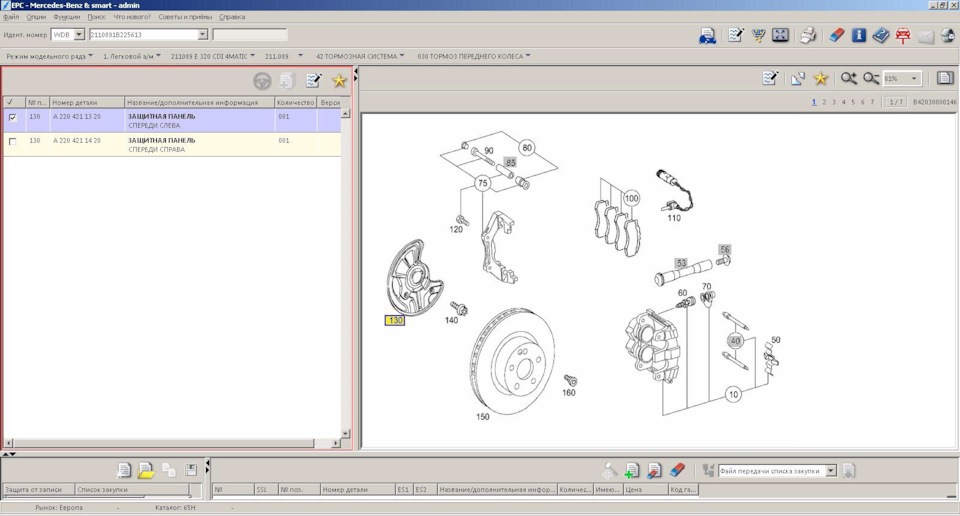Open the blue information icon
The width and height of the screenshot is (960, 516).
pos(858,36)
